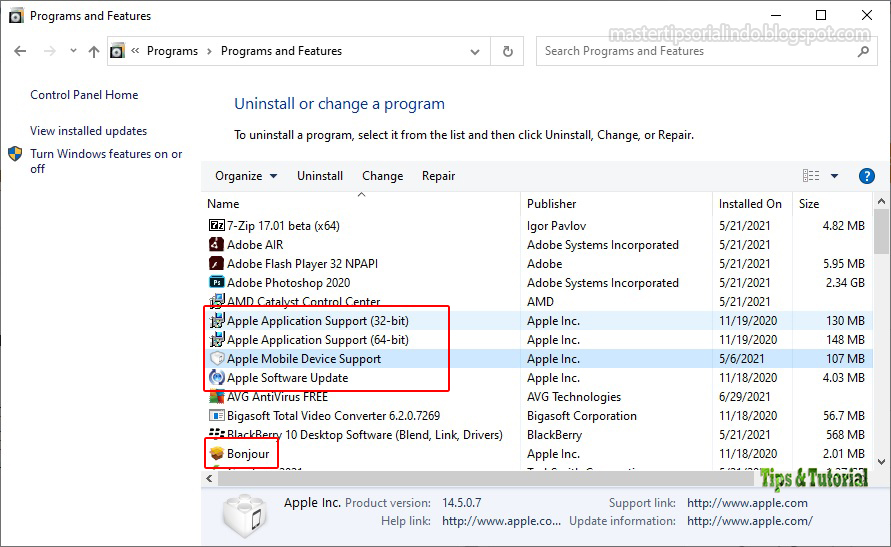
Task: Open recent locations dropdown arrow
Action: [73, 51]
